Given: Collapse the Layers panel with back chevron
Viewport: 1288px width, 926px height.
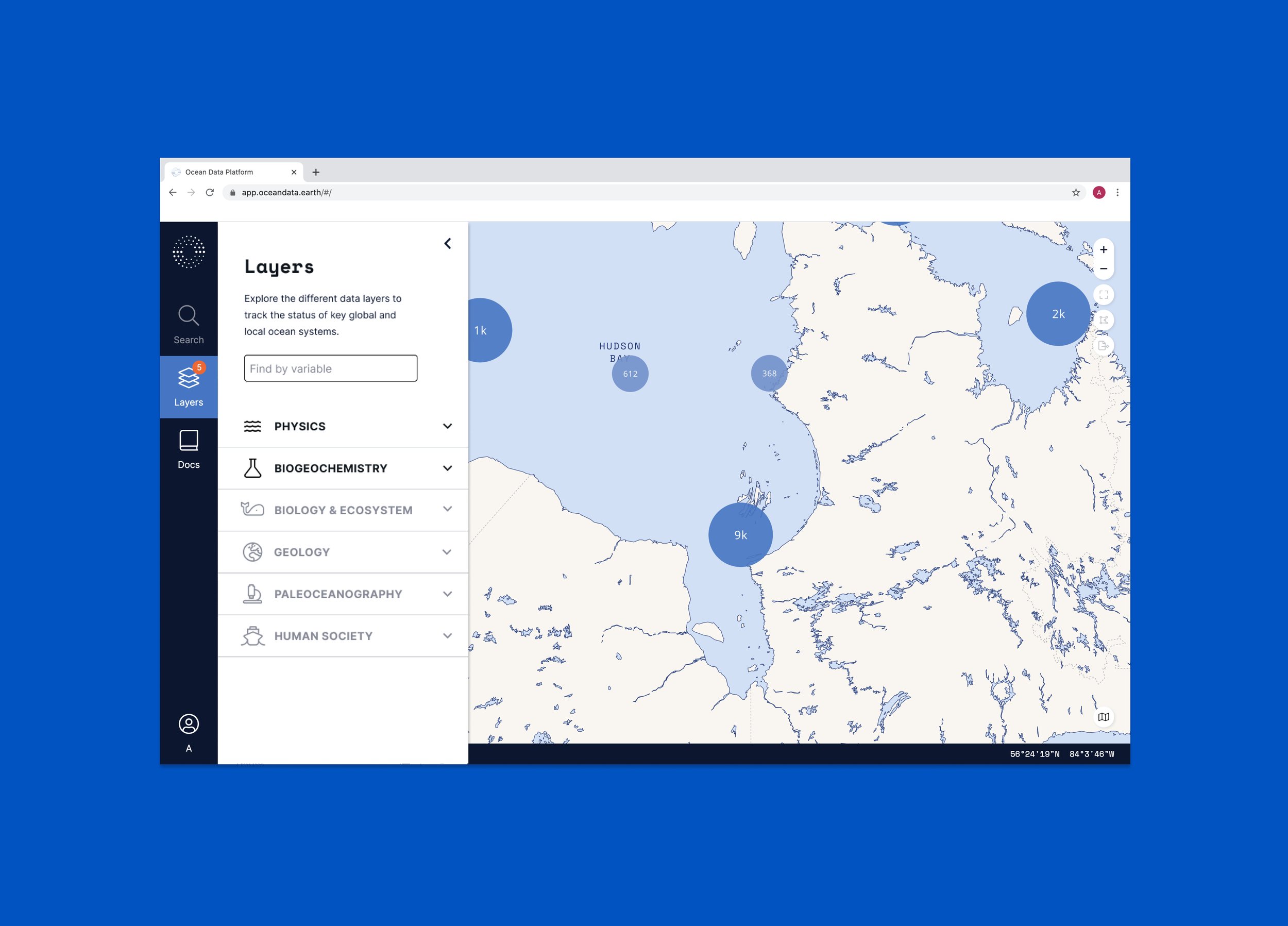Looking at the screenshot, I should pos(448,244).
